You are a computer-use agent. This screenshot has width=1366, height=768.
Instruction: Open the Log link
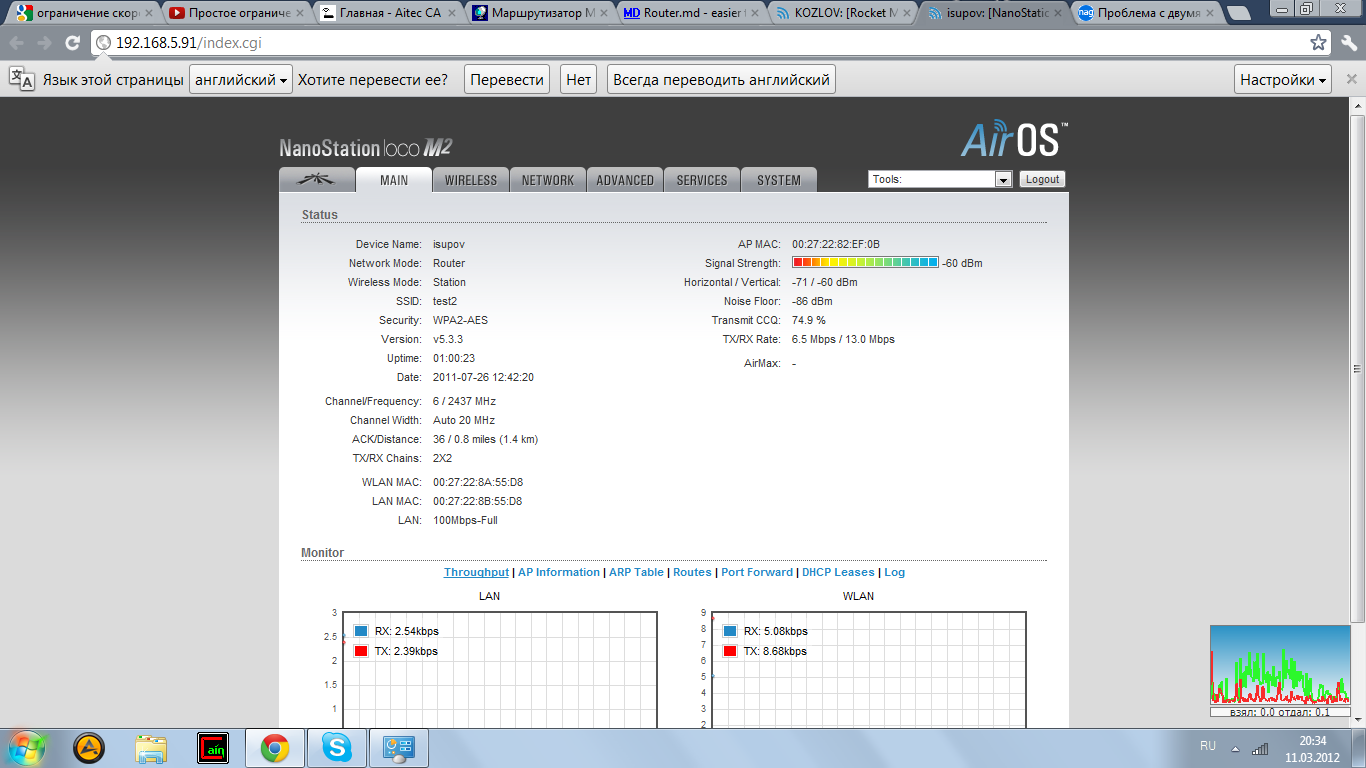pyautogui.click(x=894, y=572)
